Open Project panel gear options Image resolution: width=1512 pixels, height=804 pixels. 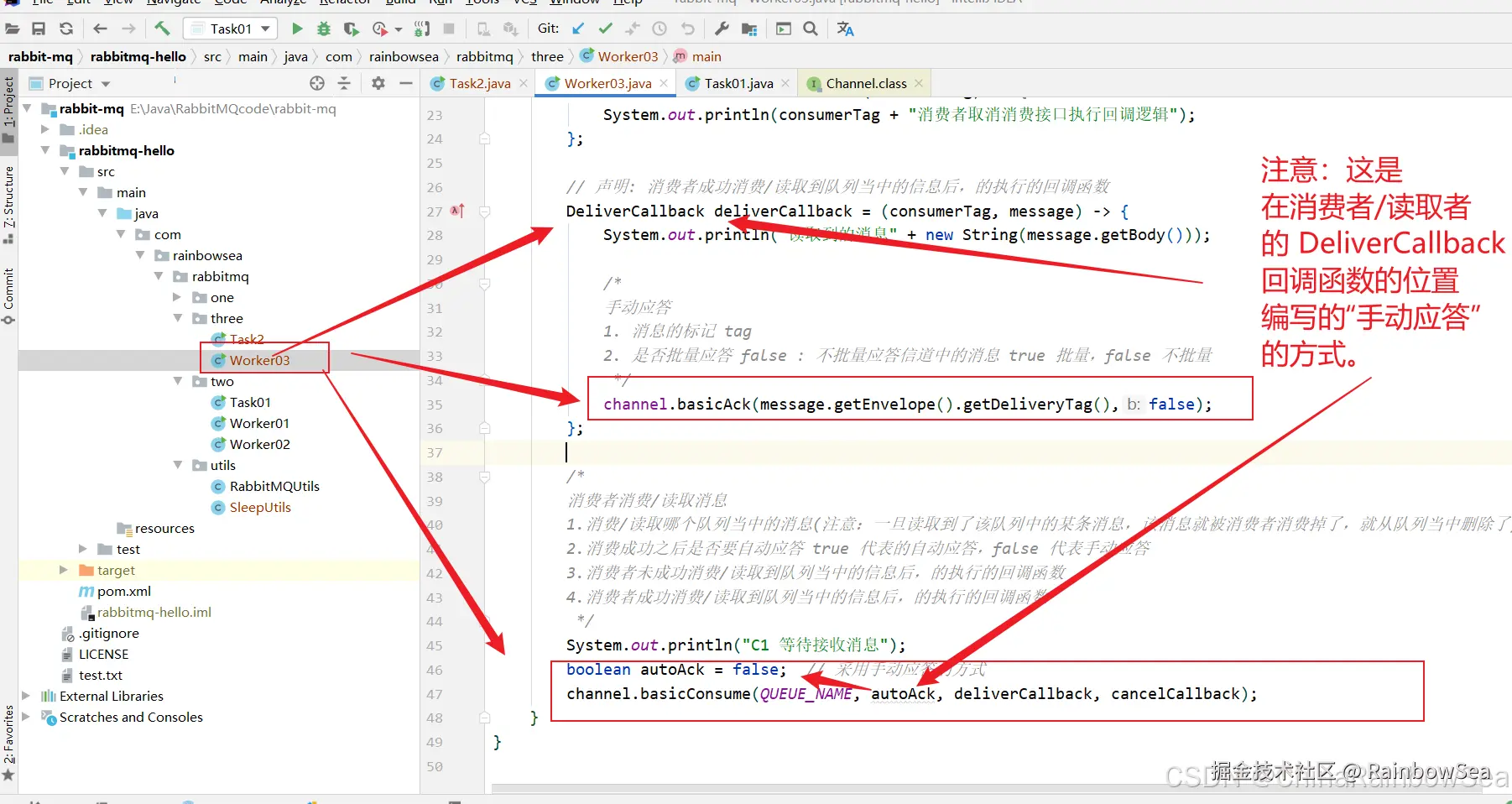pyautogui.click(x=378, y=83)
